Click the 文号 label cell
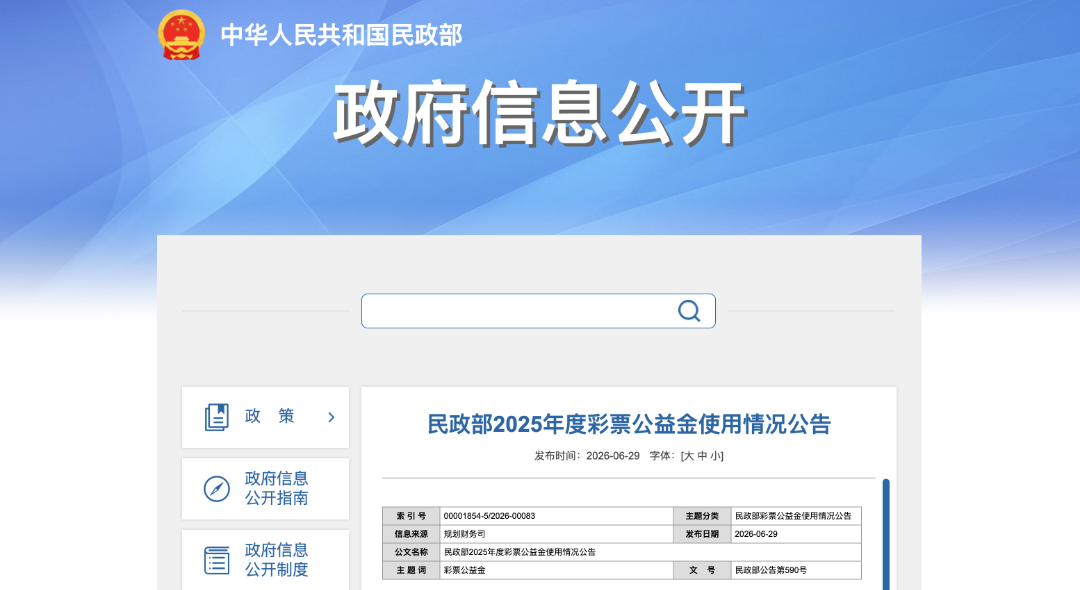The image size is (1080, 590). point(702,570)
